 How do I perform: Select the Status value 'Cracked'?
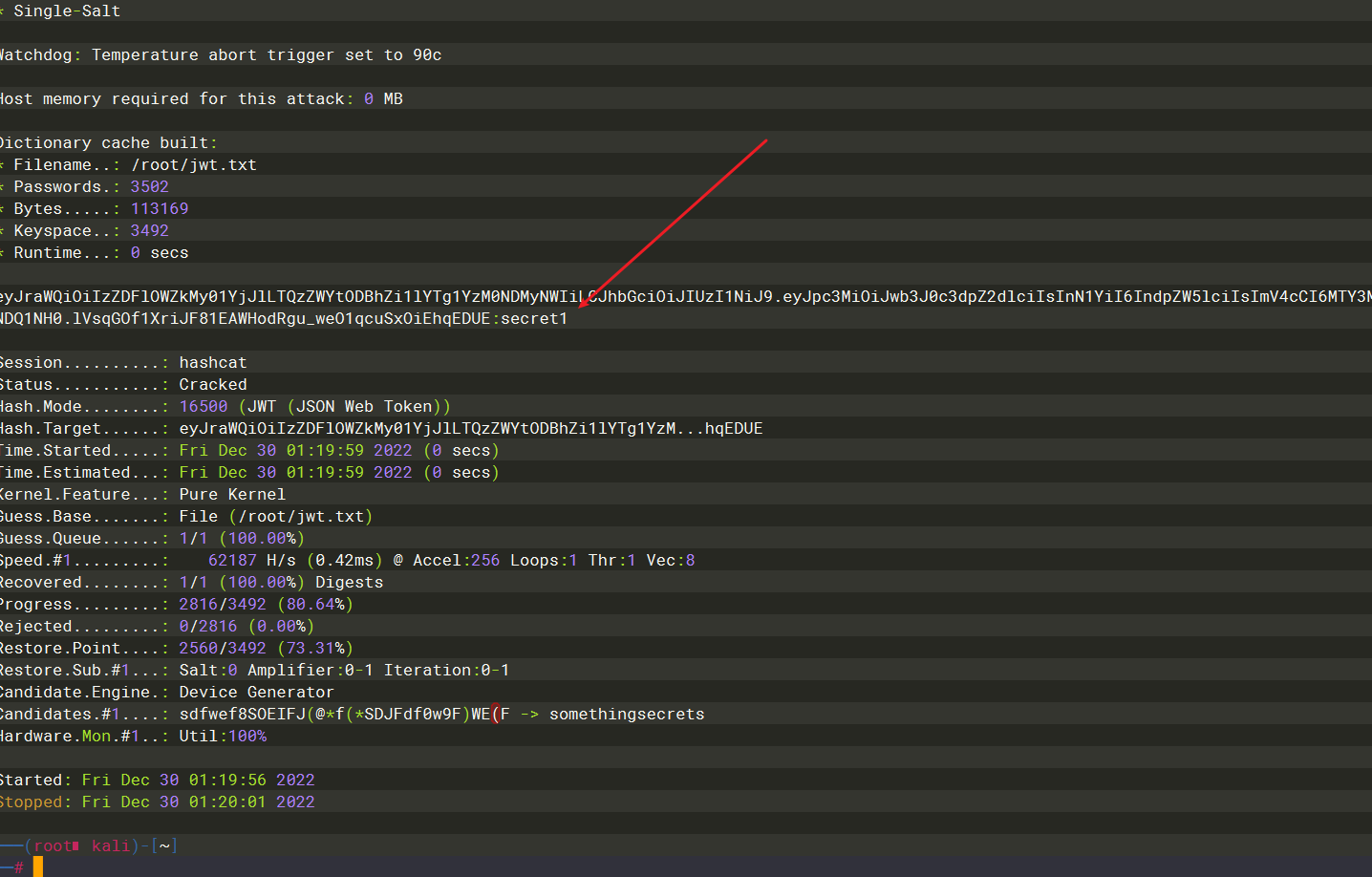pos(213,385)
